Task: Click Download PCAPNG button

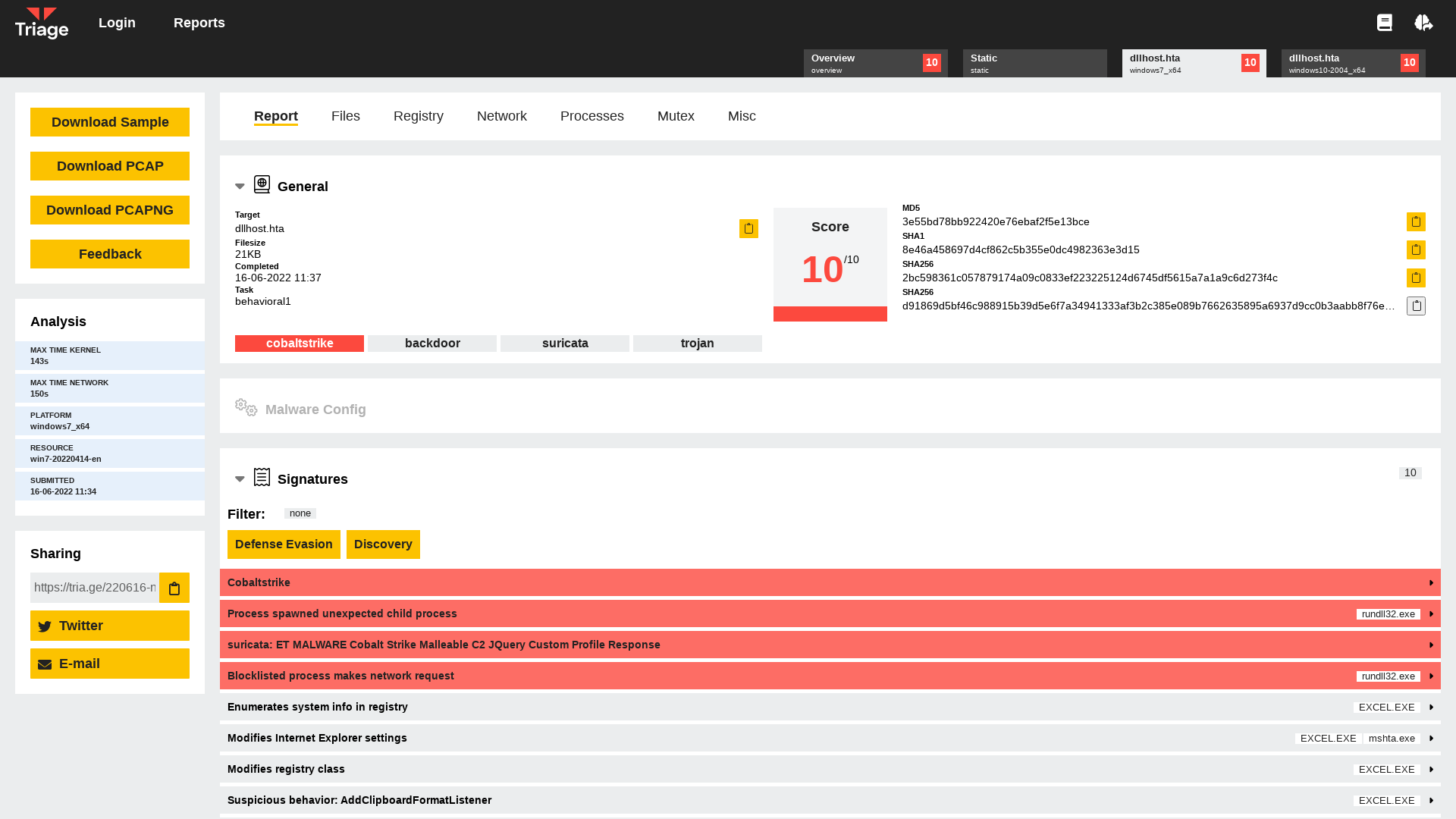Action: pyautogui.click(x=110, y=210)
